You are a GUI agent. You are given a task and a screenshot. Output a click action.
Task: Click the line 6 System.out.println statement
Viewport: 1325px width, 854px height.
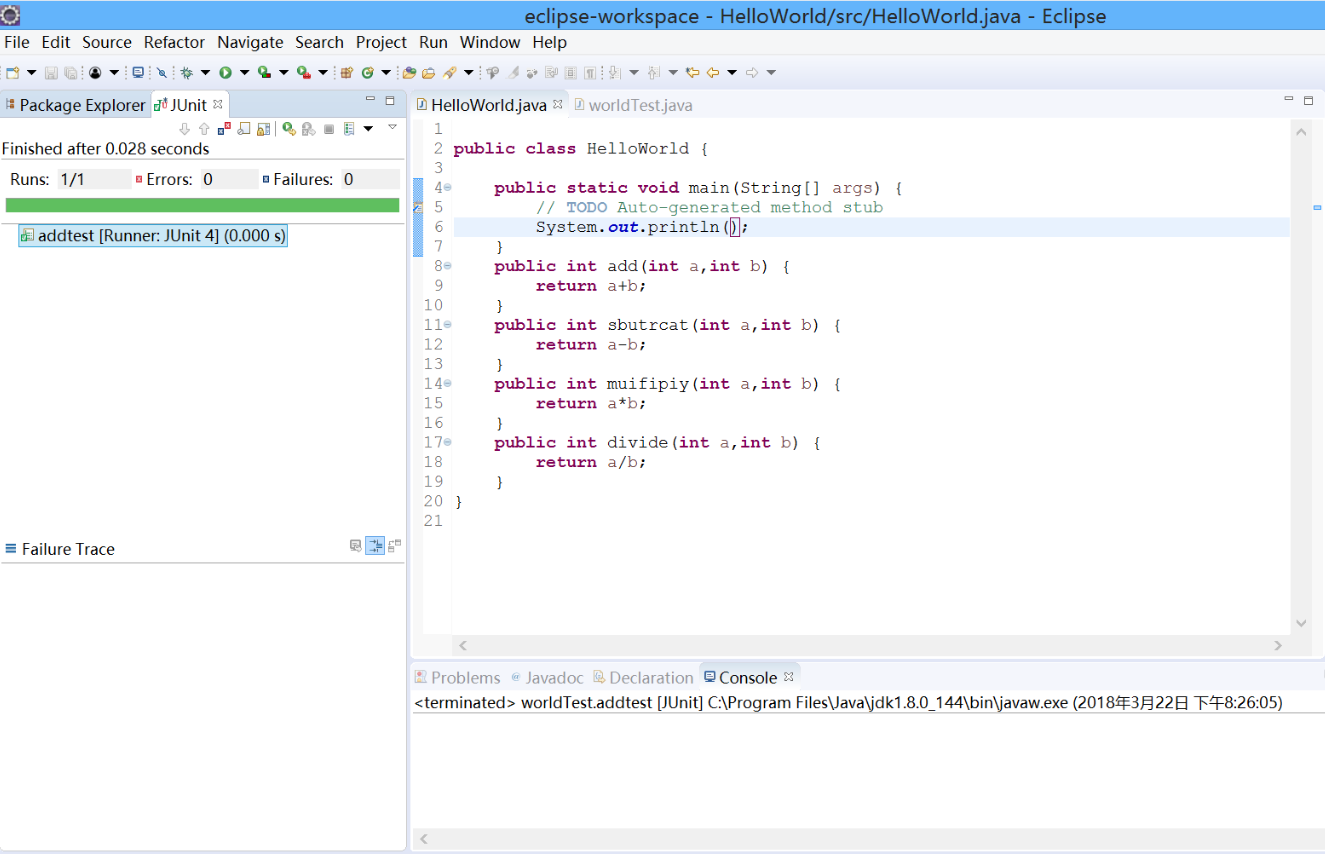pyautogui.click(x=642, y=227)
